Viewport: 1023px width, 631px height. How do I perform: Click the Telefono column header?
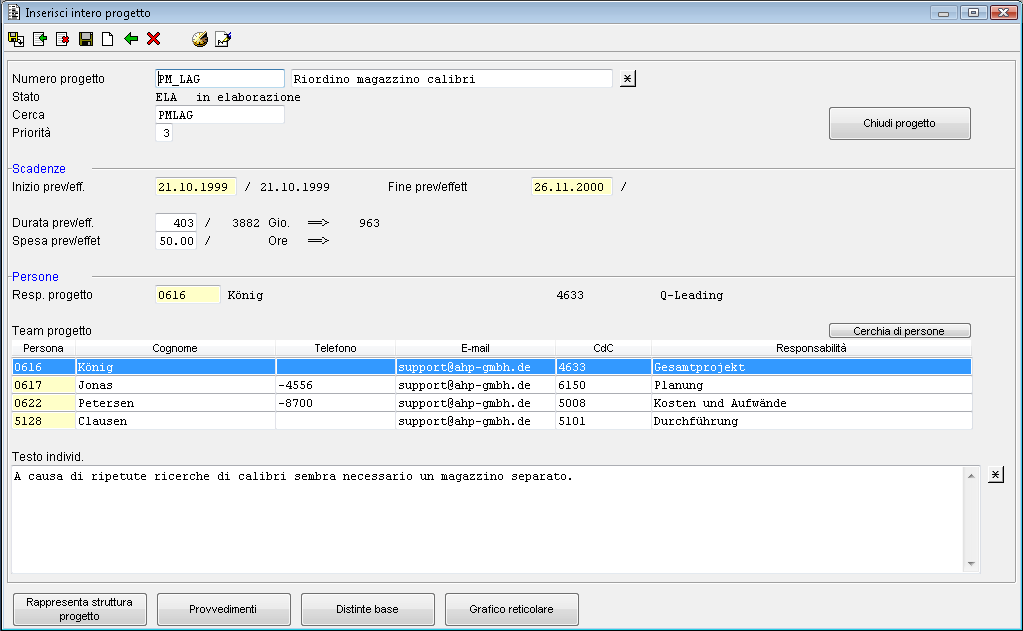click(335, 348)
